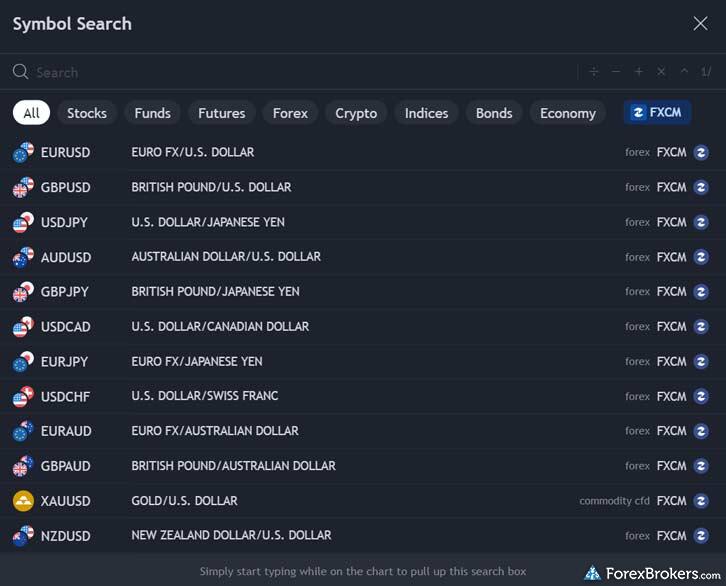Click the EURJPY flag pair icon
The height and width of the screenshot is (586, 726).
pos(23,362)
